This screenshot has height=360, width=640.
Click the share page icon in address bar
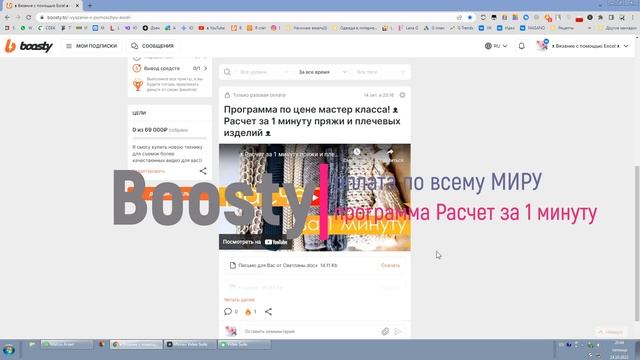coord(459,18)
